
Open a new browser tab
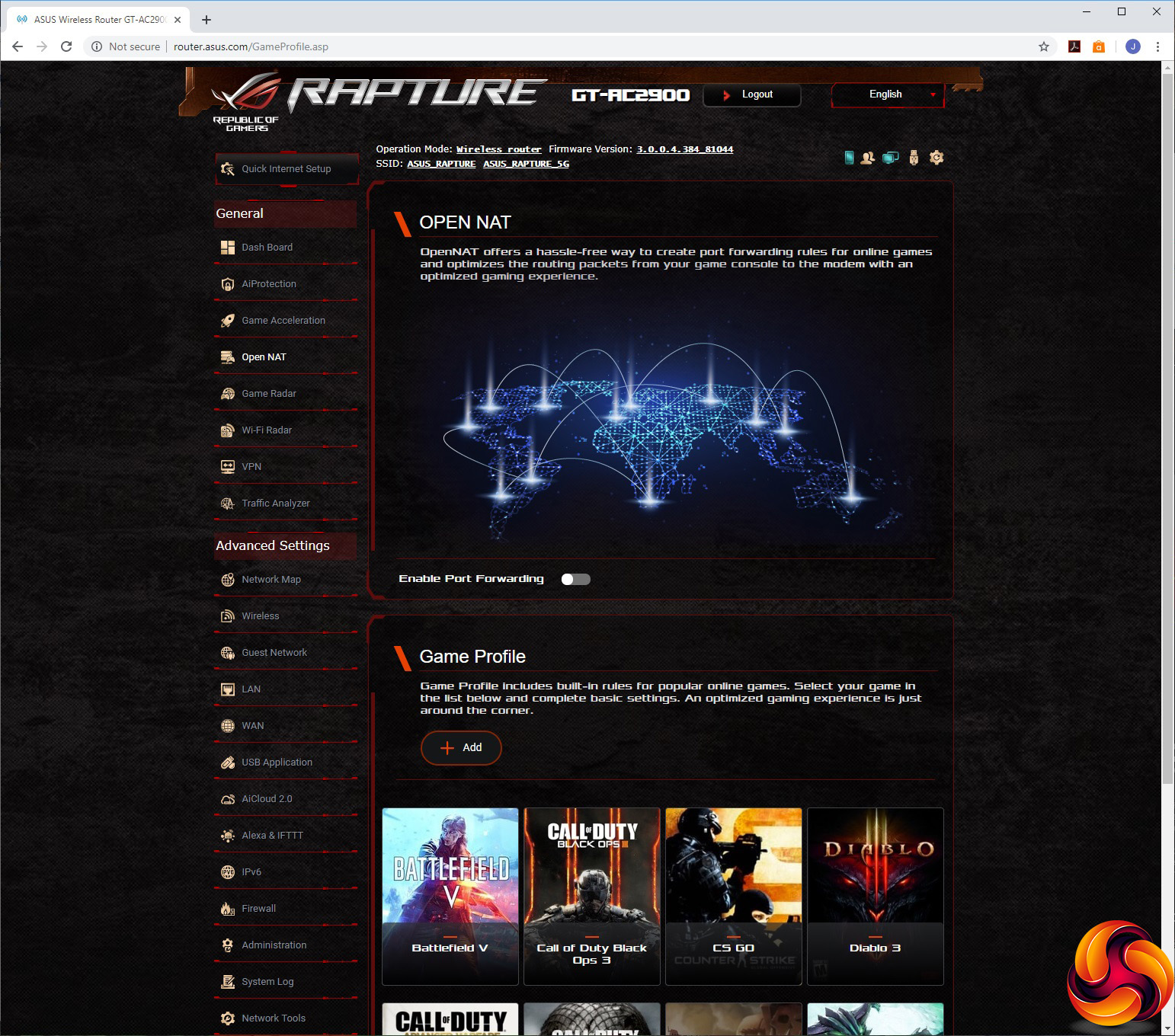207,20
